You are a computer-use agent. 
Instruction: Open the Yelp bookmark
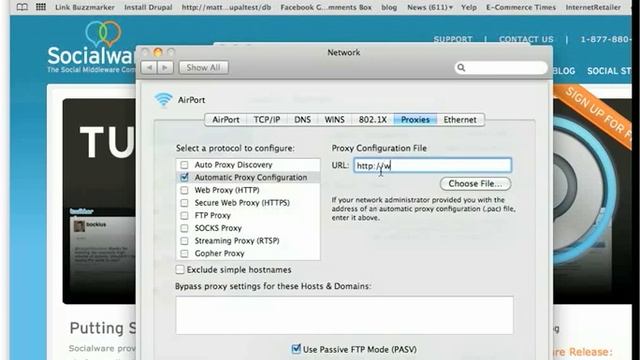(469, 7)
